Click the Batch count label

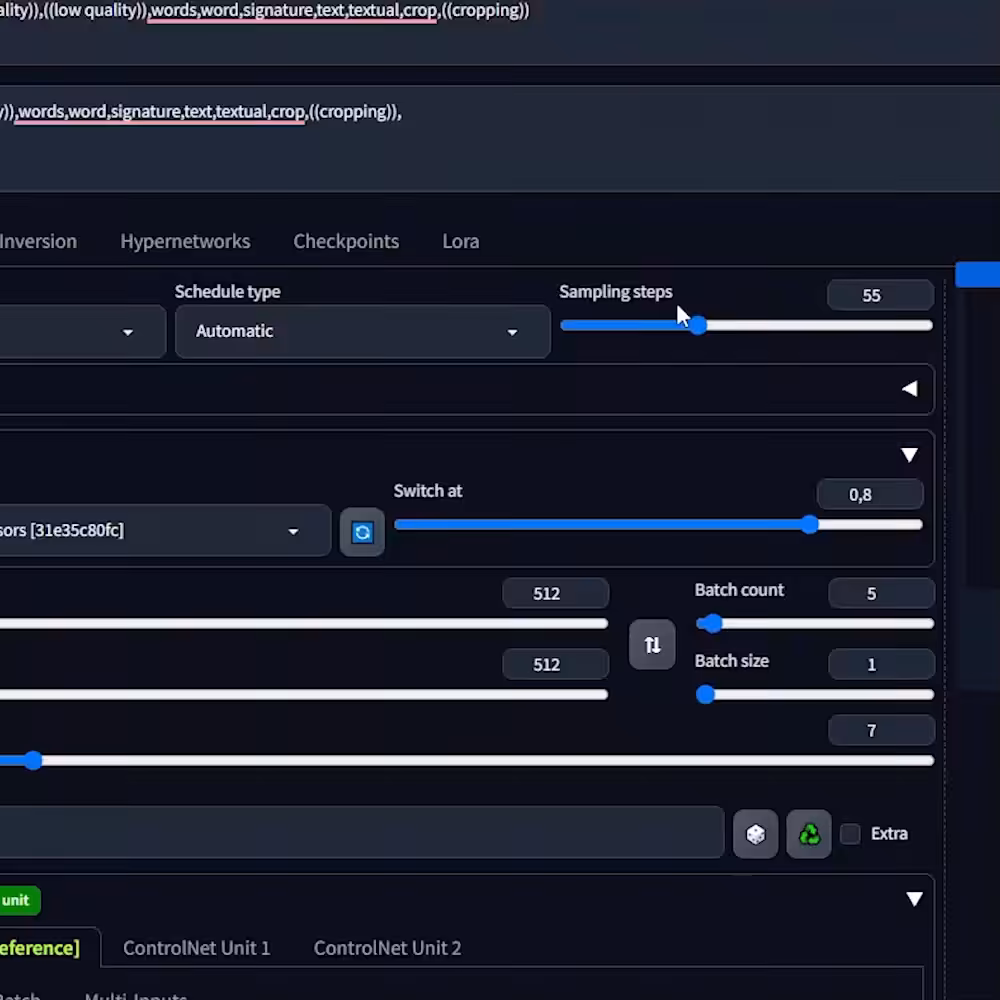(x=739, y=590)
